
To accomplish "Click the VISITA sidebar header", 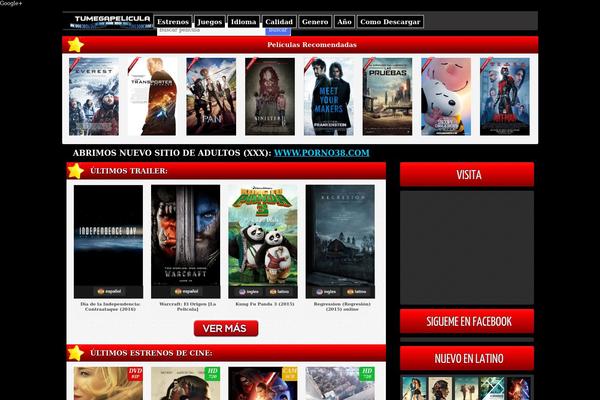I will (467, 175).
